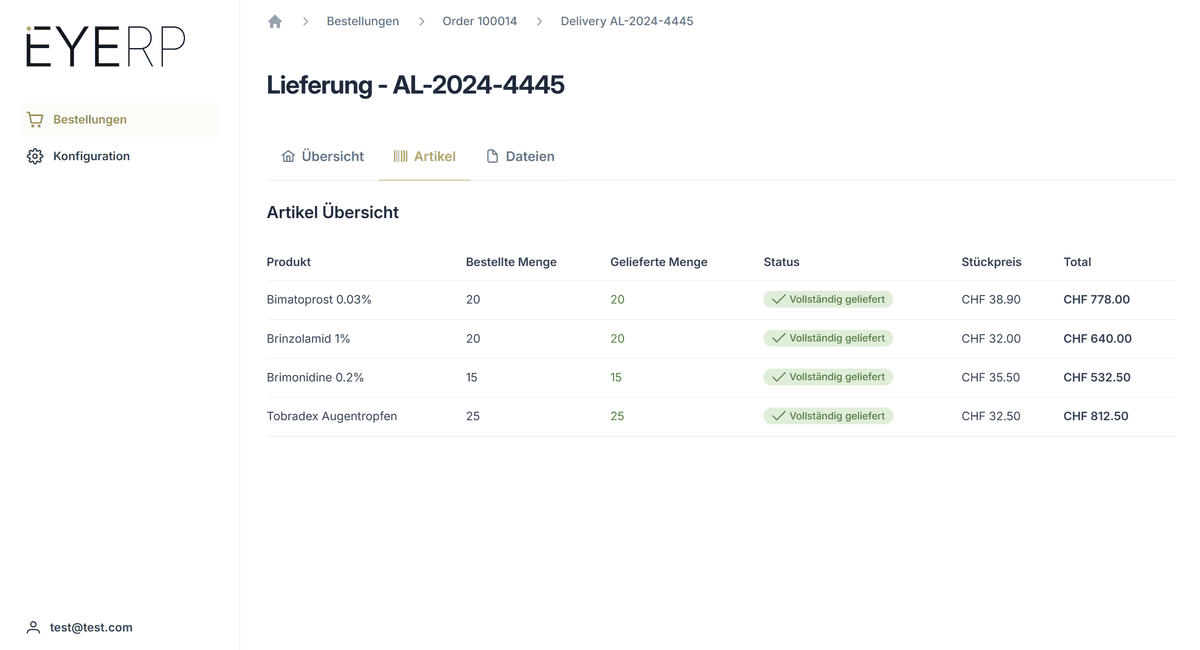The height and width of the screenshot is (650, 1200).
Task: Navigate to Order 100014 breadcrumb
Action: (x=479, y=21)
